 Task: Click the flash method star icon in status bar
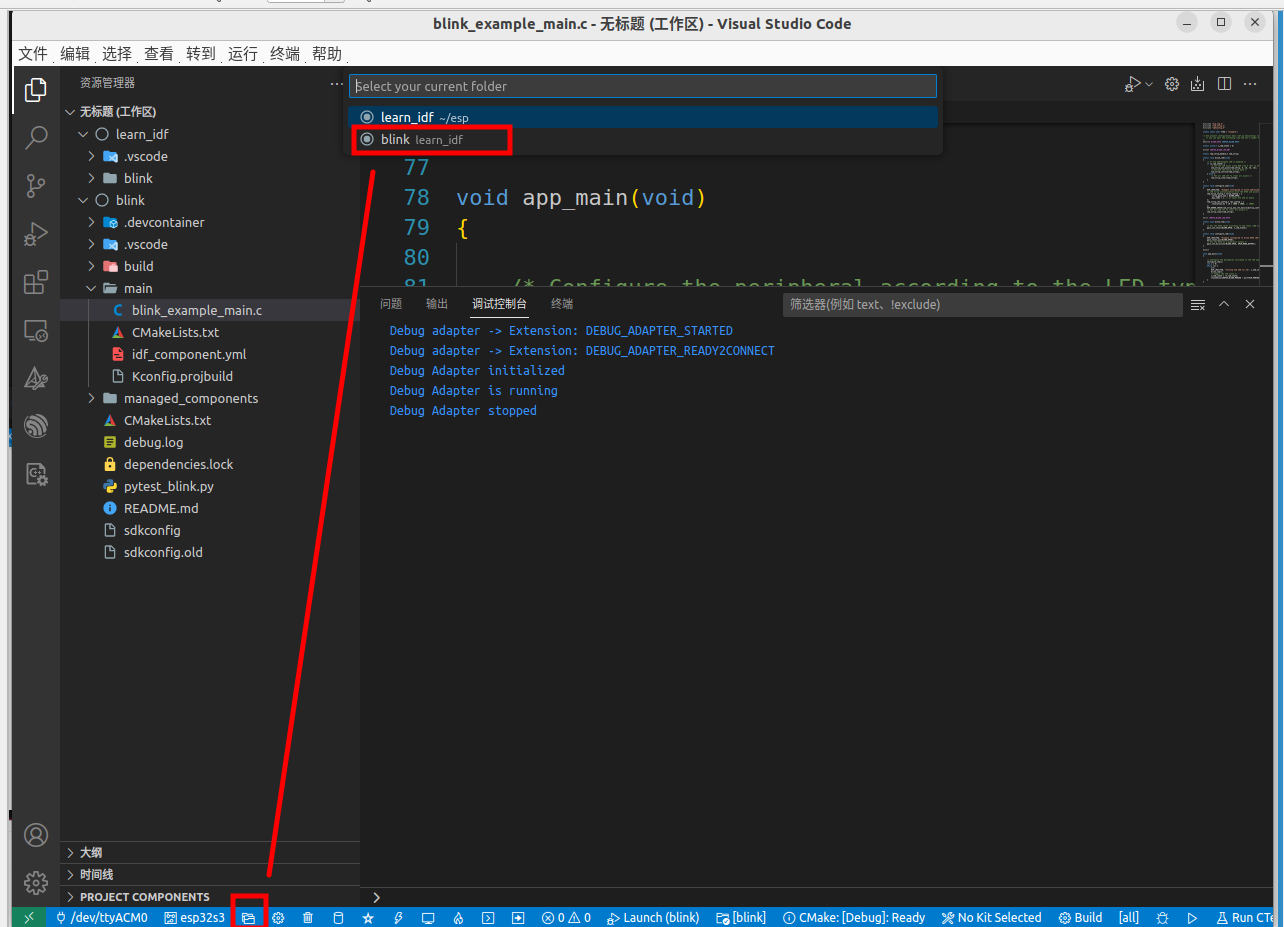(368, 917)
